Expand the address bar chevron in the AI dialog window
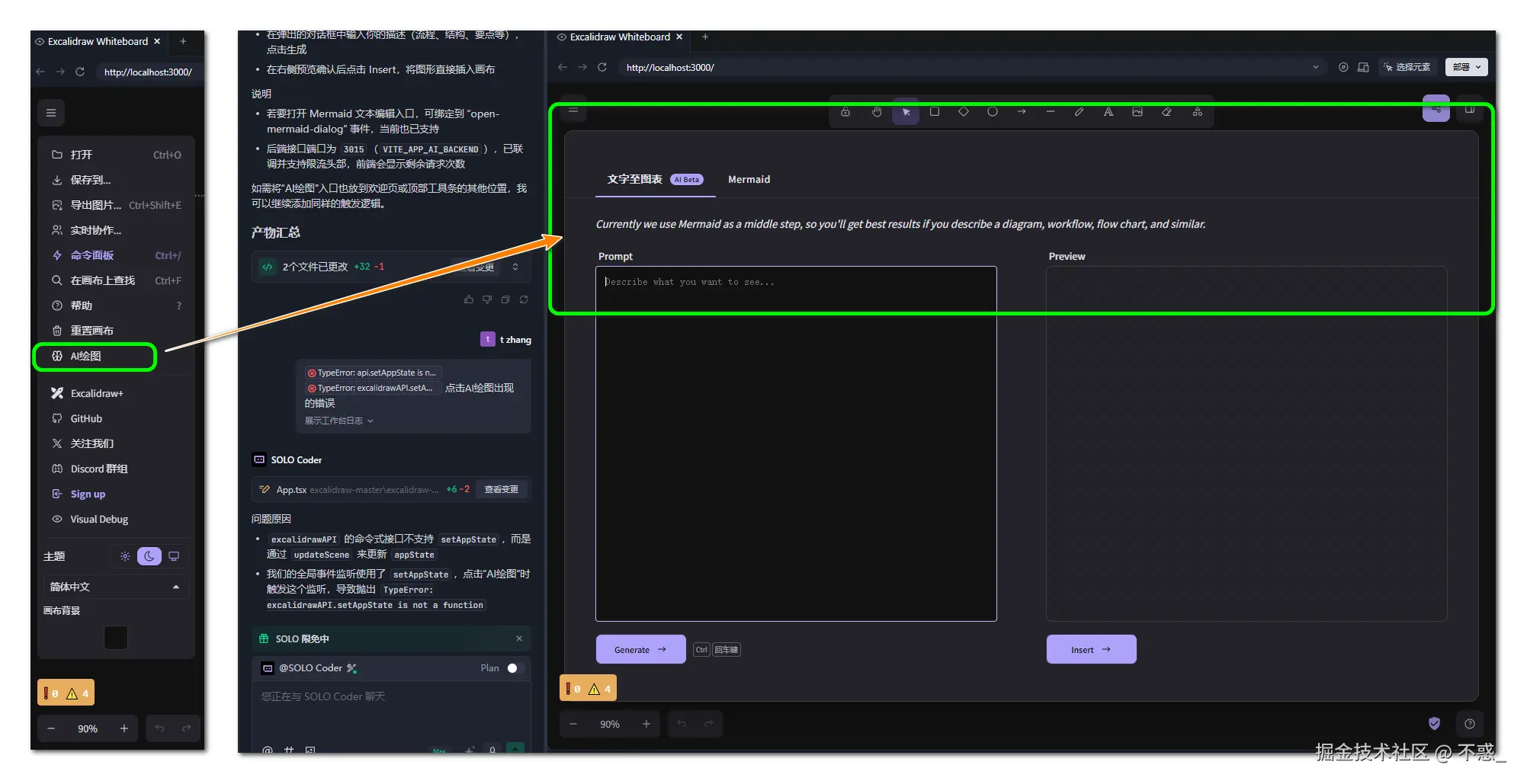1527x784 pixels. (x=1315, y=67)
